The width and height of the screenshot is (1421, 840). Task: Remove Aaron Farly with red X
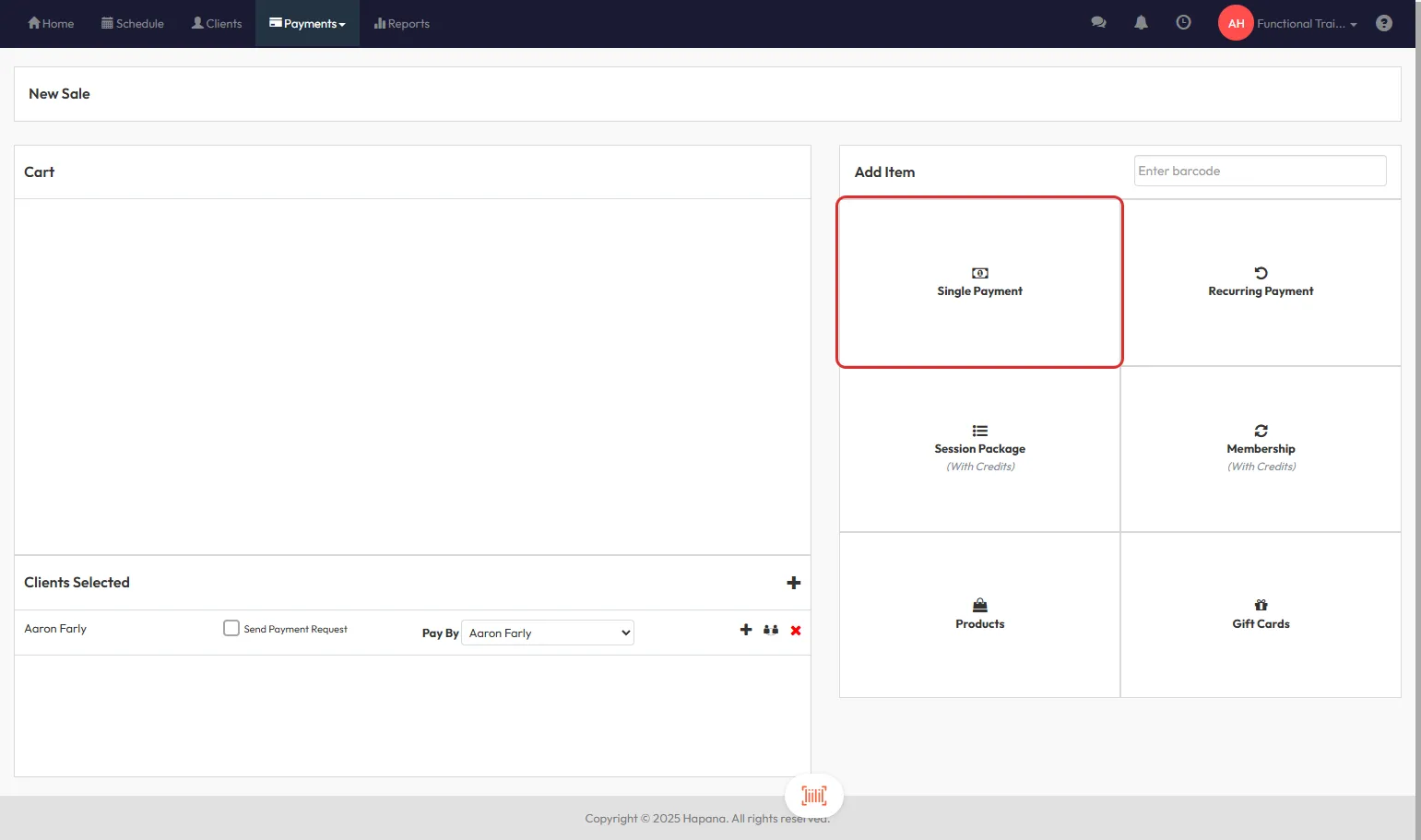click(x=796, y=631)
